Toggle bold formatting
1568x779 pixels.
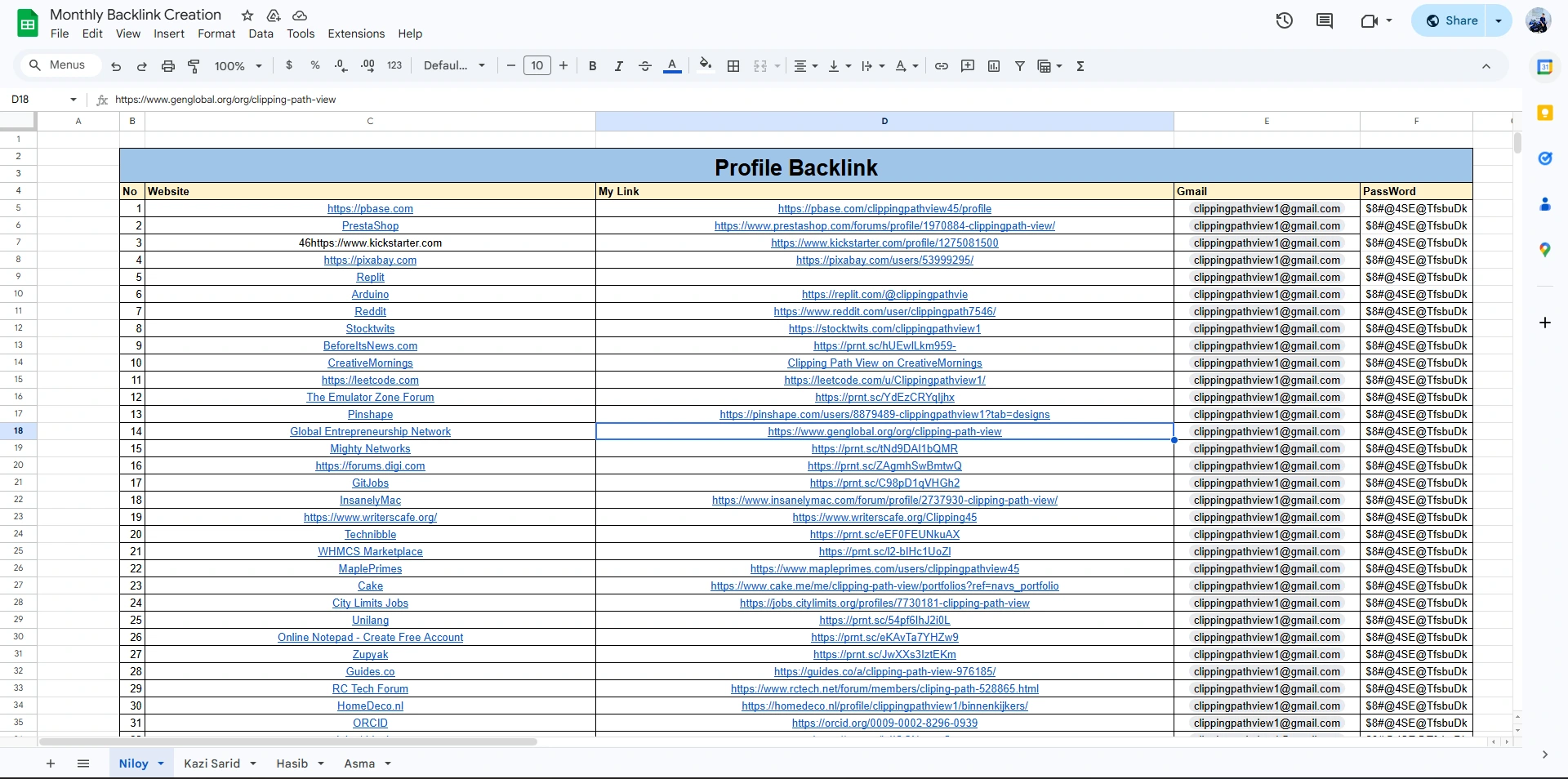click(x=593, y=66)
